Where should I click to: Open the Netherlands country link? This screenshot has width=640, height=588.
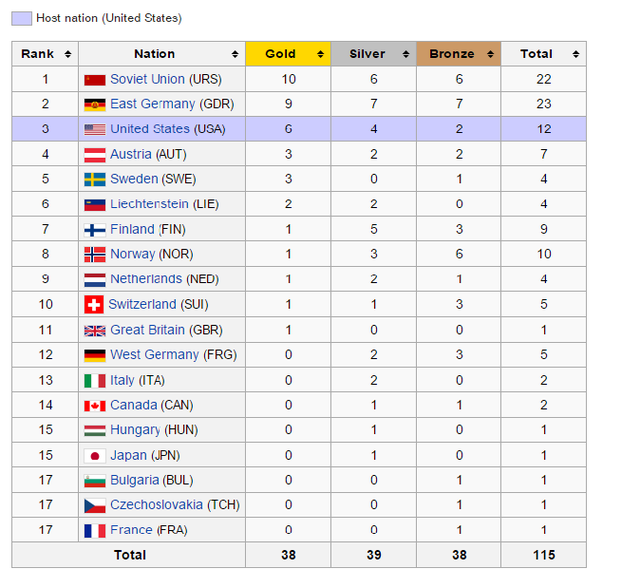click(146, 279)
